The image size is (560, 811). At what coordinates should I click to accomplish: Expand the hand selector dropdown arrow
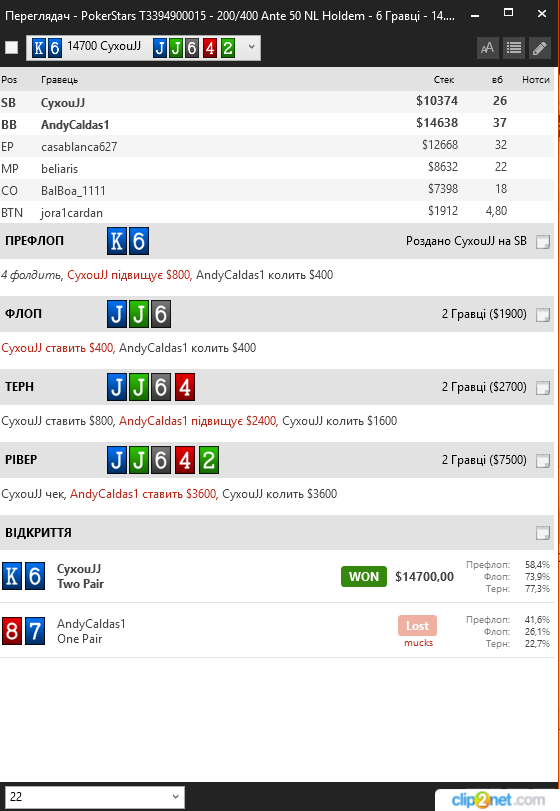tap(251, 47)
